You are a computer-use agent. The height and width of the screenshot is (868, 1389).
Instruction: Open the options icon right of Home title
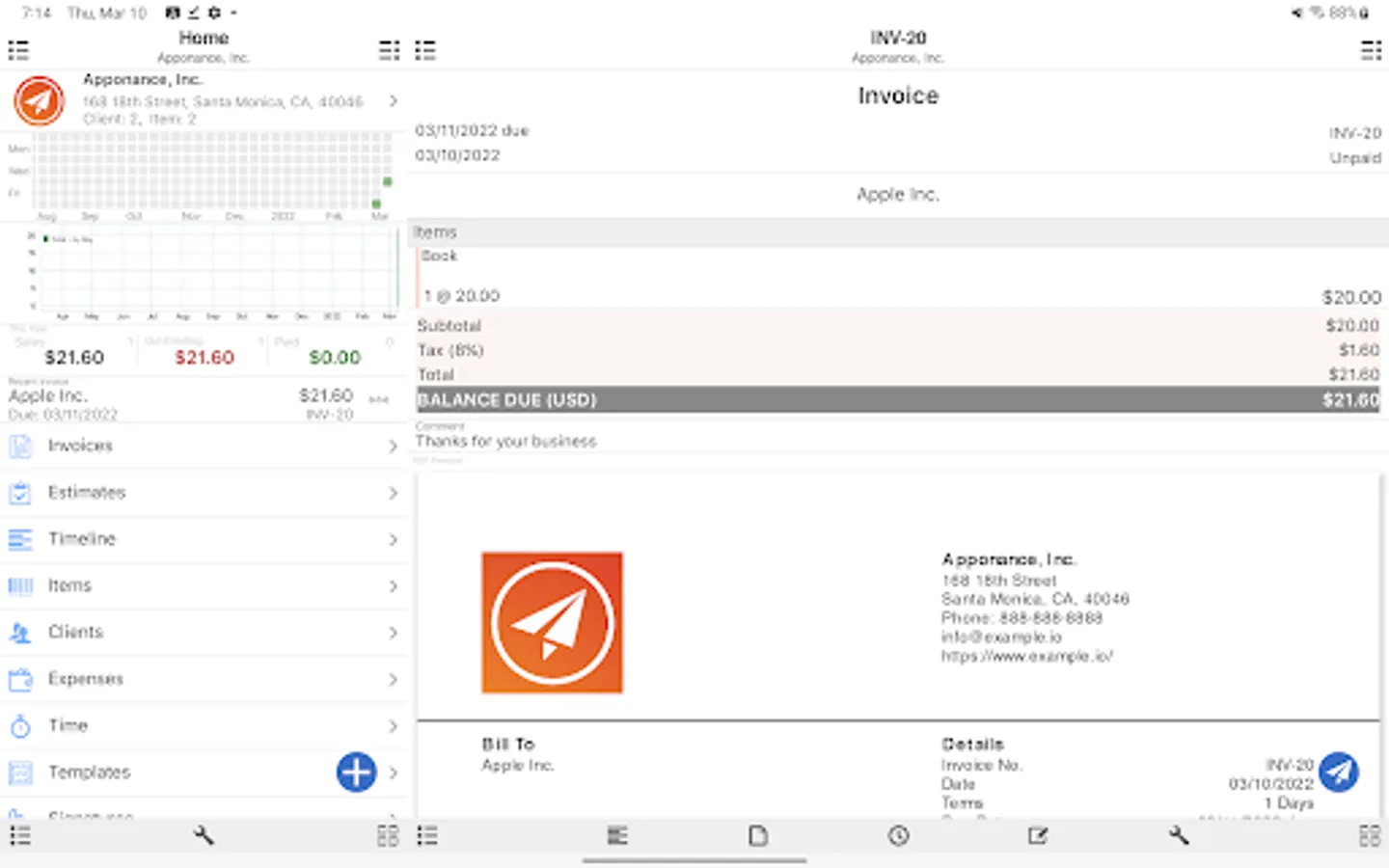(389, 50)
